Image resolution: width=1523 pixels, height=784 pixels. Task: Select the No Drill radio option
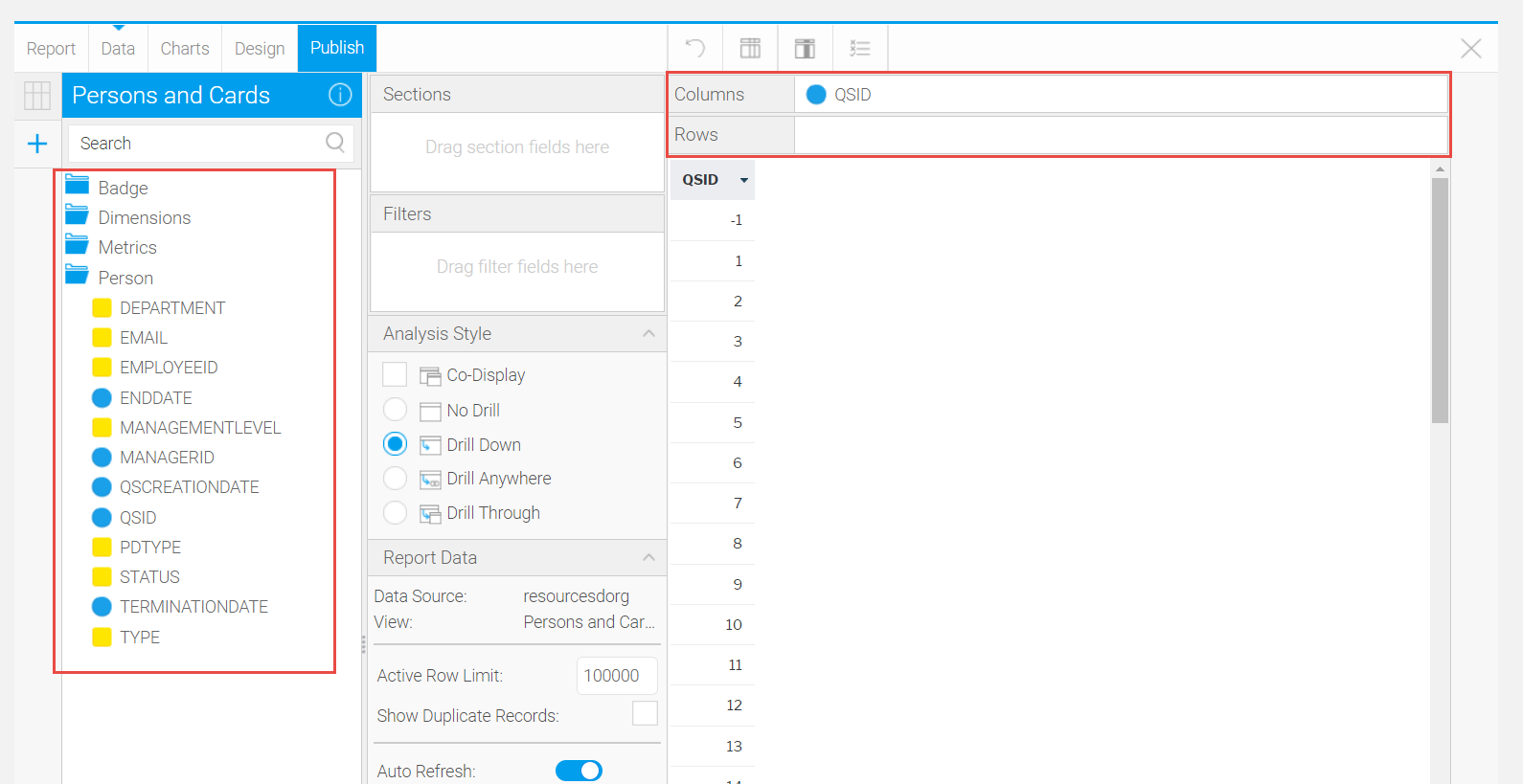[x=395, y=410]
